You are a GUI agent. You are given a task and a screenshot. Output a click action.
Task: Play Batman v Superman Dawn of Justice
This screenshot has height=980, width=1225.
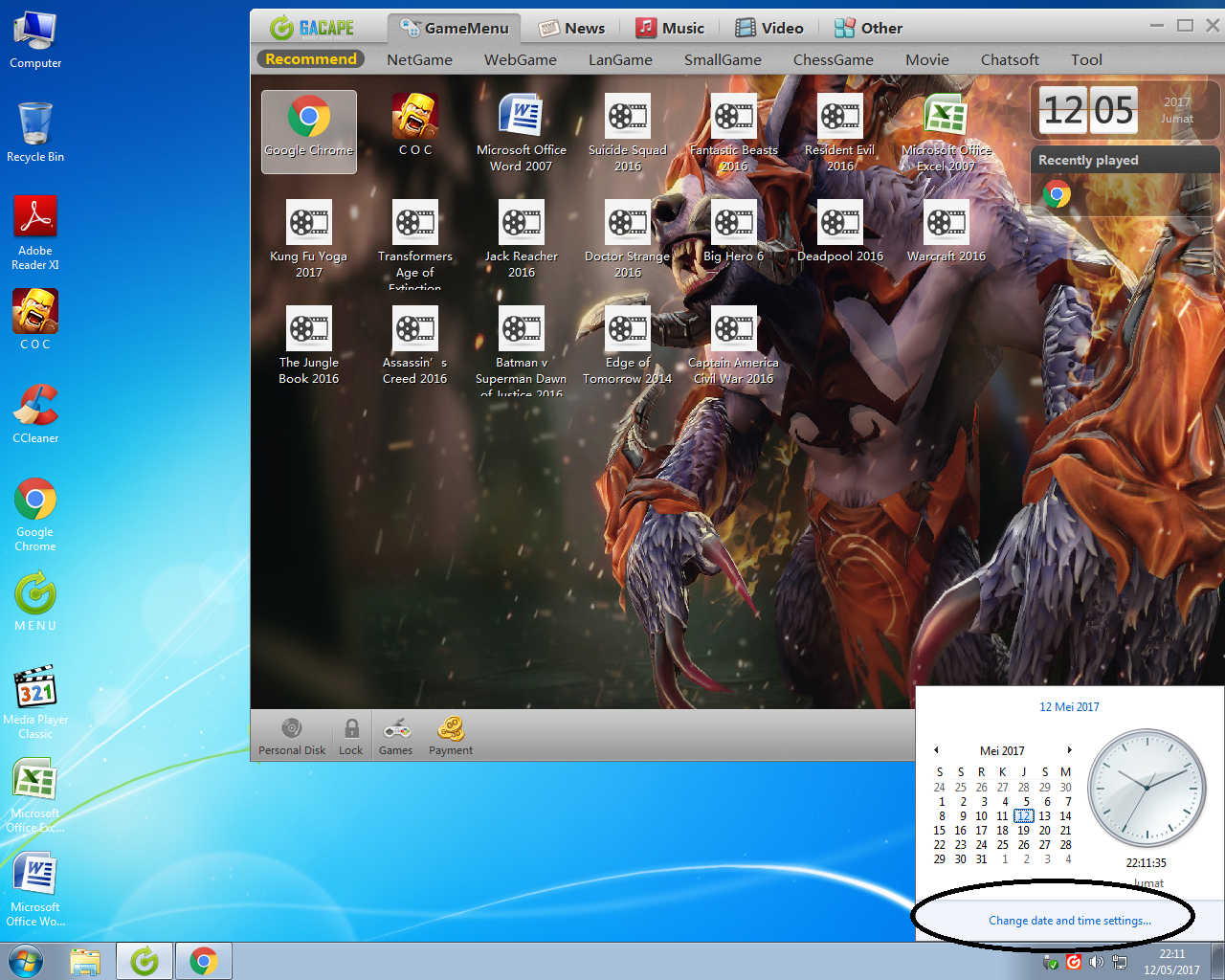click(x=522, y=350)
